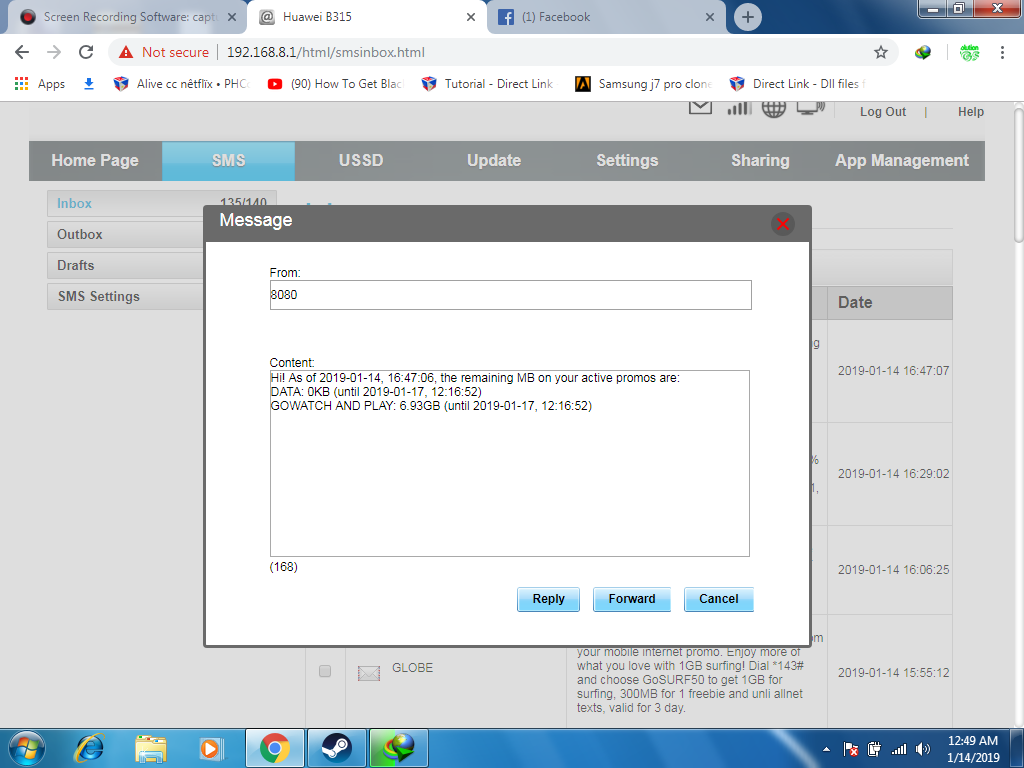1024x768 pixels.
Task: Click the Reply button
Action: click(x=548, y=599)
